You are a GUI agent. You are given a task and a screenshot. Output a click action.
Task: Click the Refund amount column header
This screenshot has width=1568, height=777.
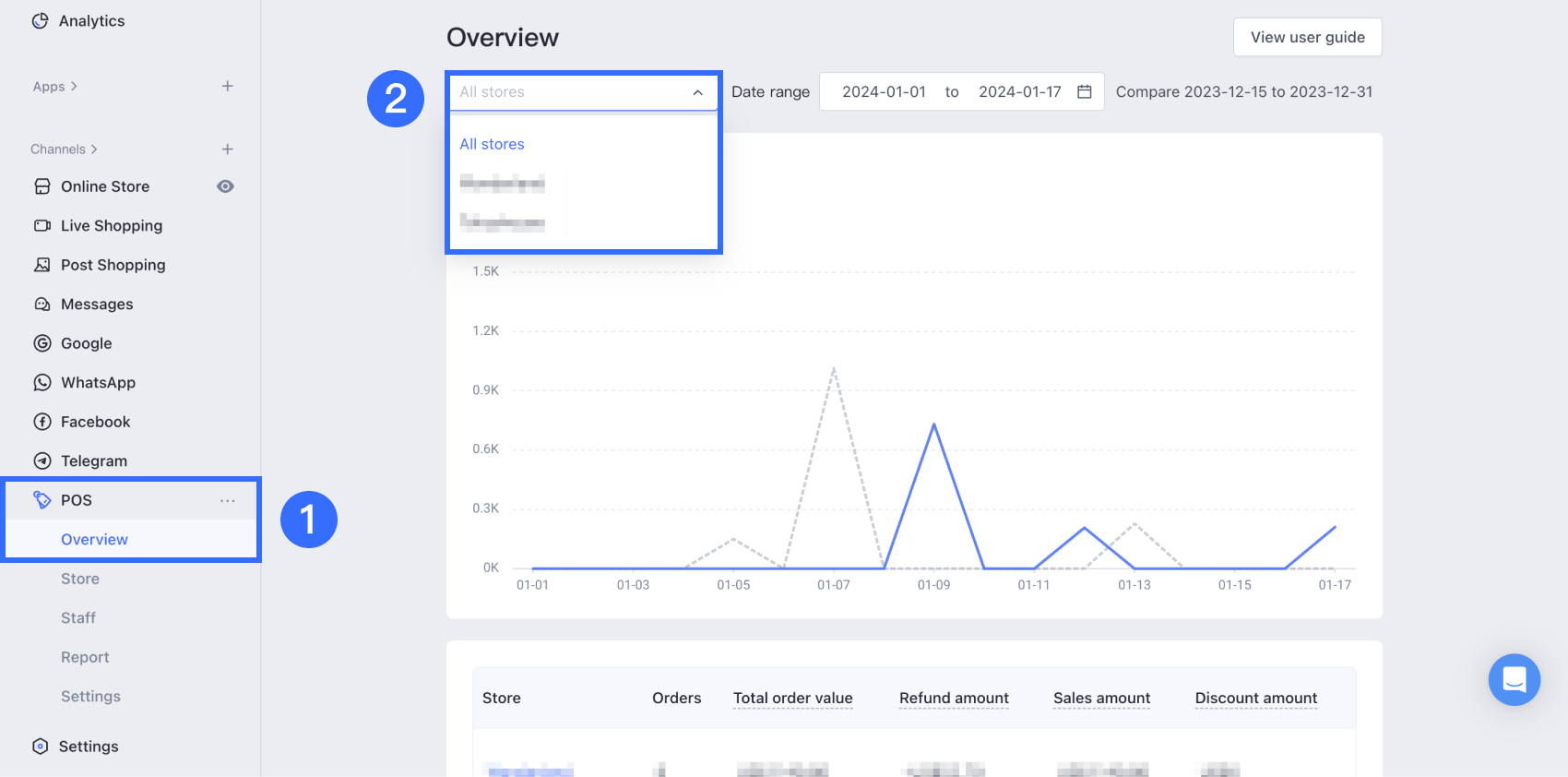coord(954,699)
